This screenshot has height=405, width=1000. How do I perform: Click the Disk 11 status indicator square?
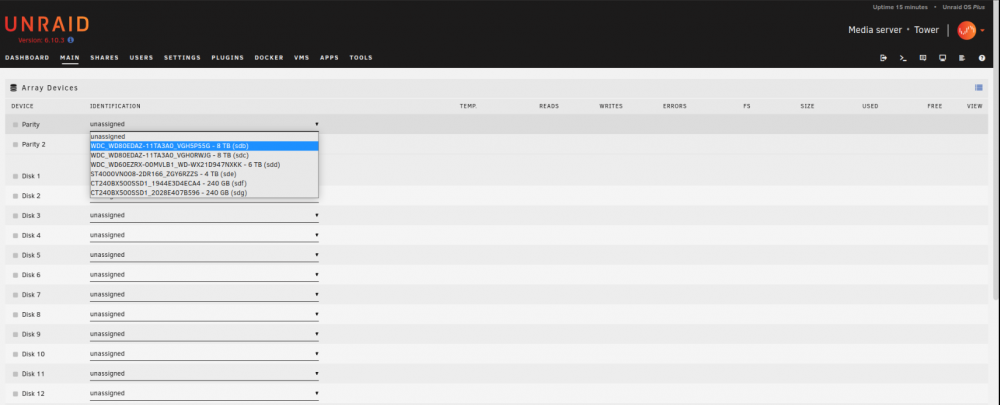pyautogui.click(x=15, y=374)
